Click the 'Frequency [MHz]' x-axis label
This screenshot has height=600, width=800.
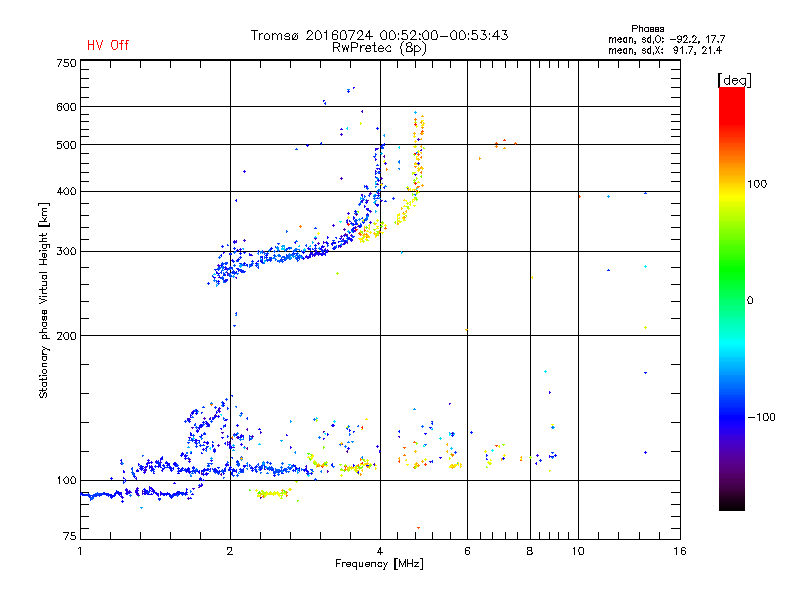tap(379, 564)
